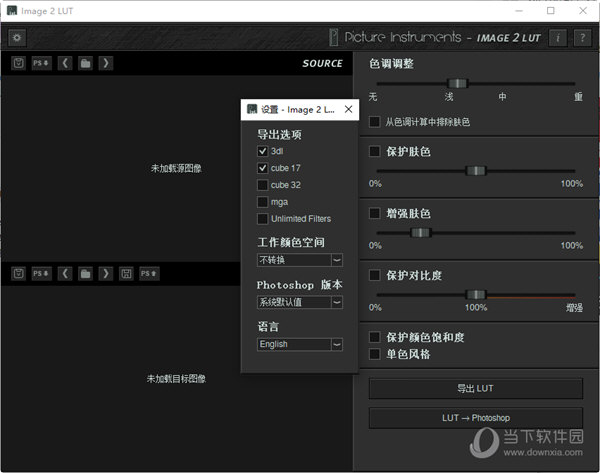Click the 未加载目标图像 target preview area
Image resolution: width=600 pixels, height=473 pixels.
(176, 379)
